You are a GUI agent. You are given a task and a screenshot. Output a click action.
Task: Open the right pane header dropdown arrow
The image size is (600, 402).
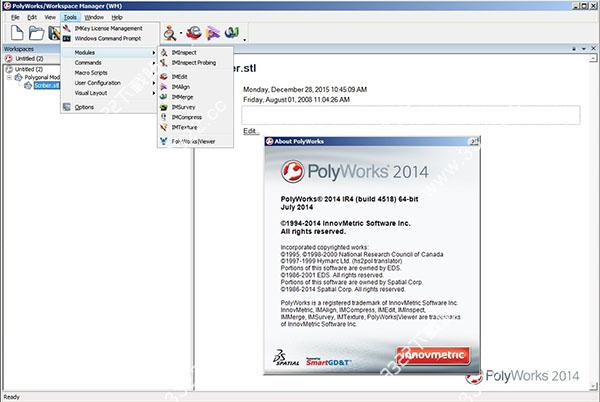coord(584,49)
